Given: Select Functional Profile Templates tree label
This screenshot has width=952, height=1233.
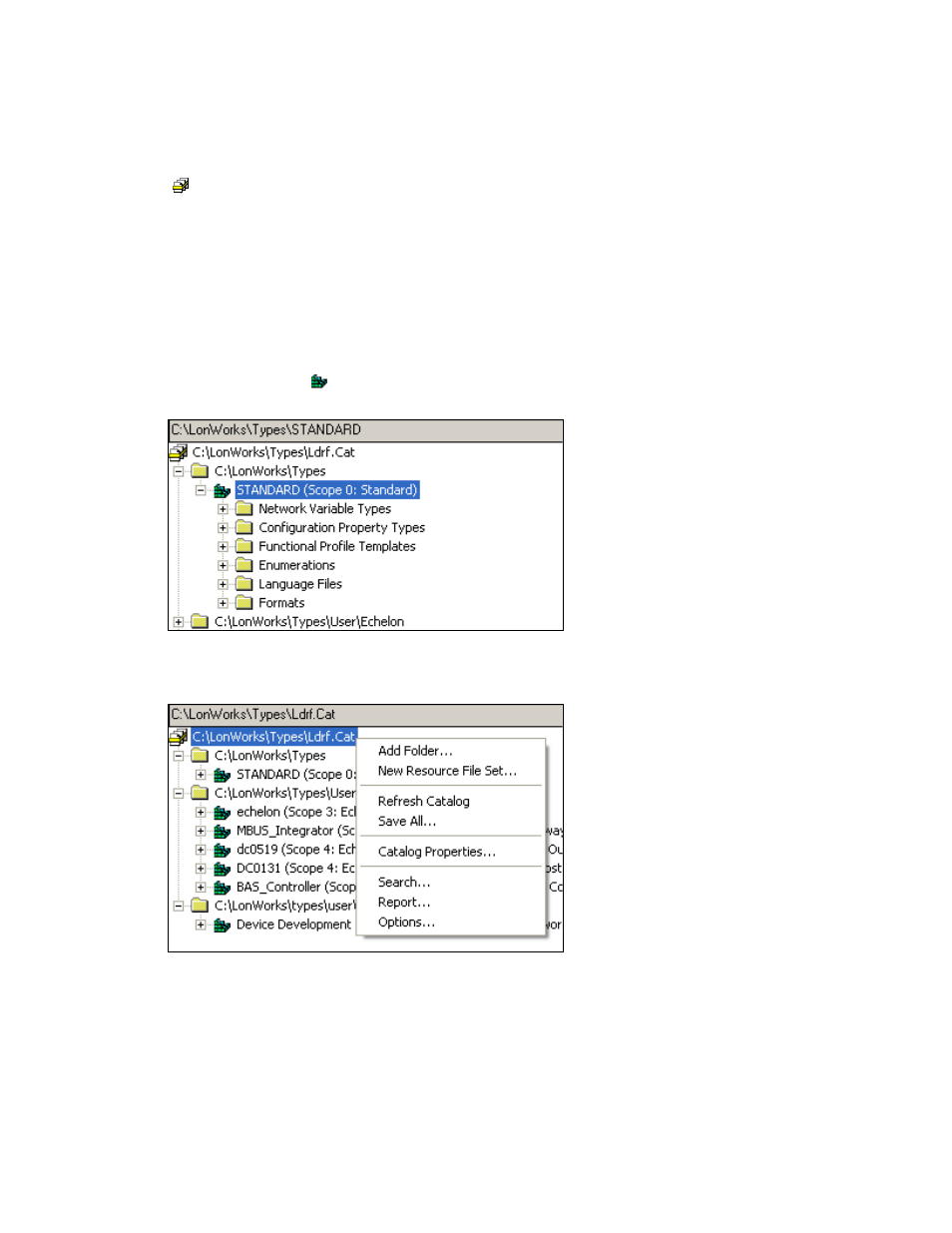Looking at the screenshot, I should (x=337, y=547).
